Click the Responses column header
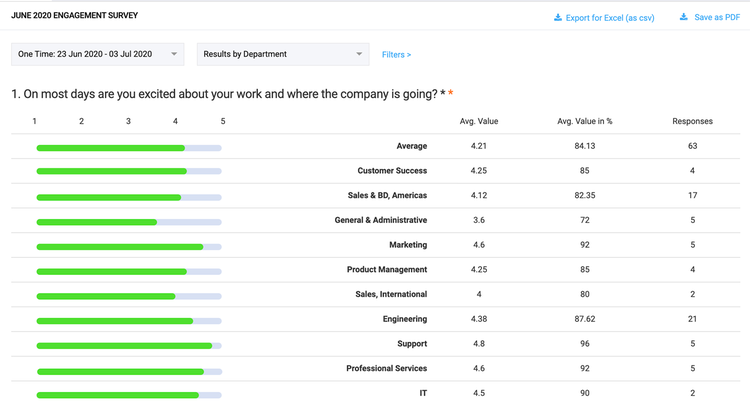Image resolution: width=750 pixels, height=410 pixels. tap(692, 121)
